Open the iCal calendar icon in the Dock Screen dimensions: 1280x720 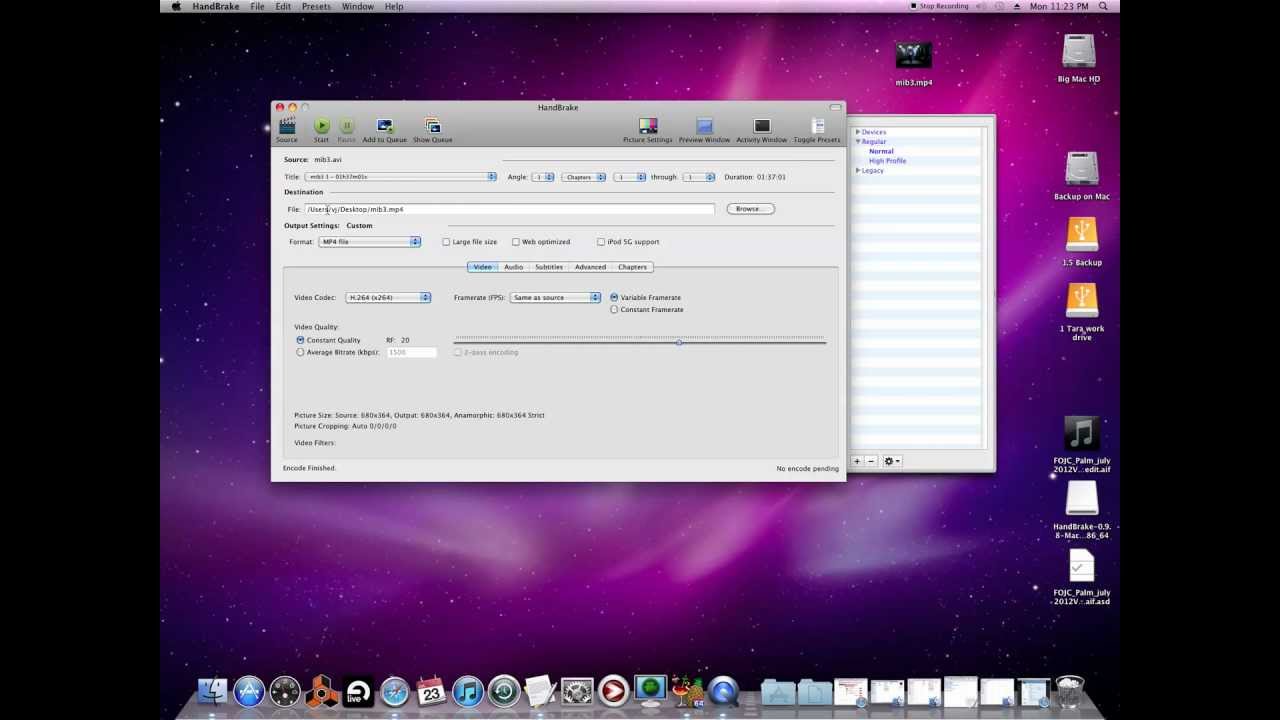click(x=431, y=691)
